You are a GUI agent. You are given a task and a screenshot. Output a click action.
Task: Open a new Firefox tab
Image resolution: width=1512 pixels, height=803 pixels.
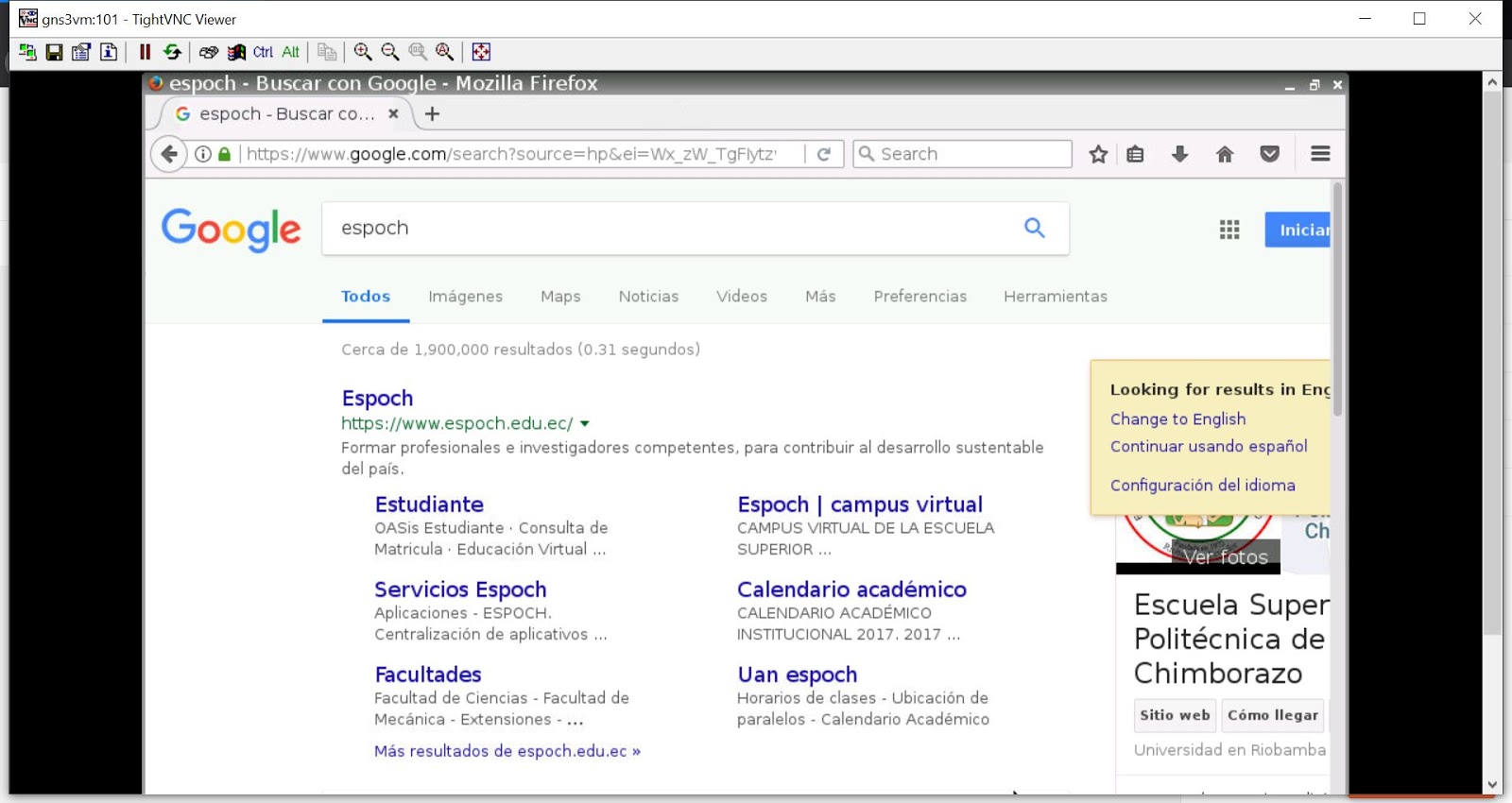432,113
